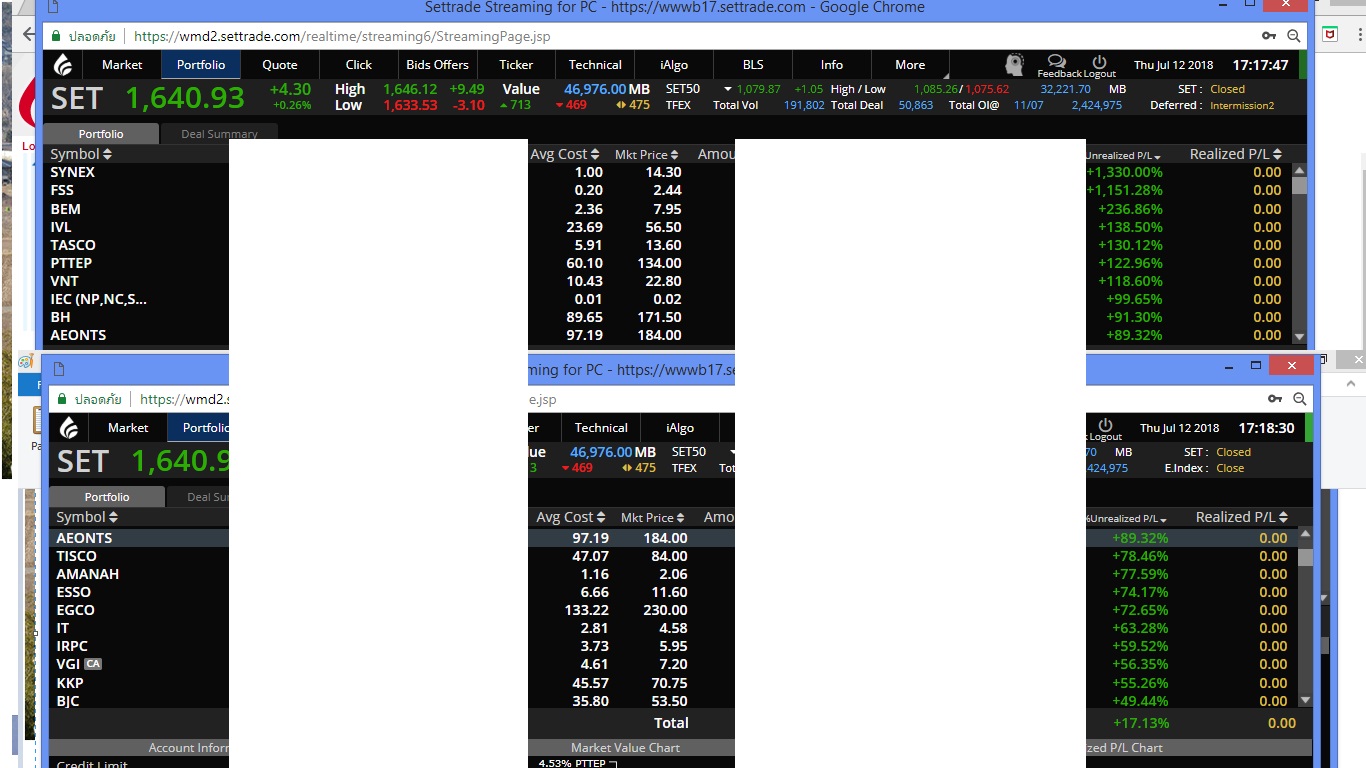This screenshot has width=1366, height=768.
Task: Click the key icon in upper address bar
Action: (x=1269, y=36)
